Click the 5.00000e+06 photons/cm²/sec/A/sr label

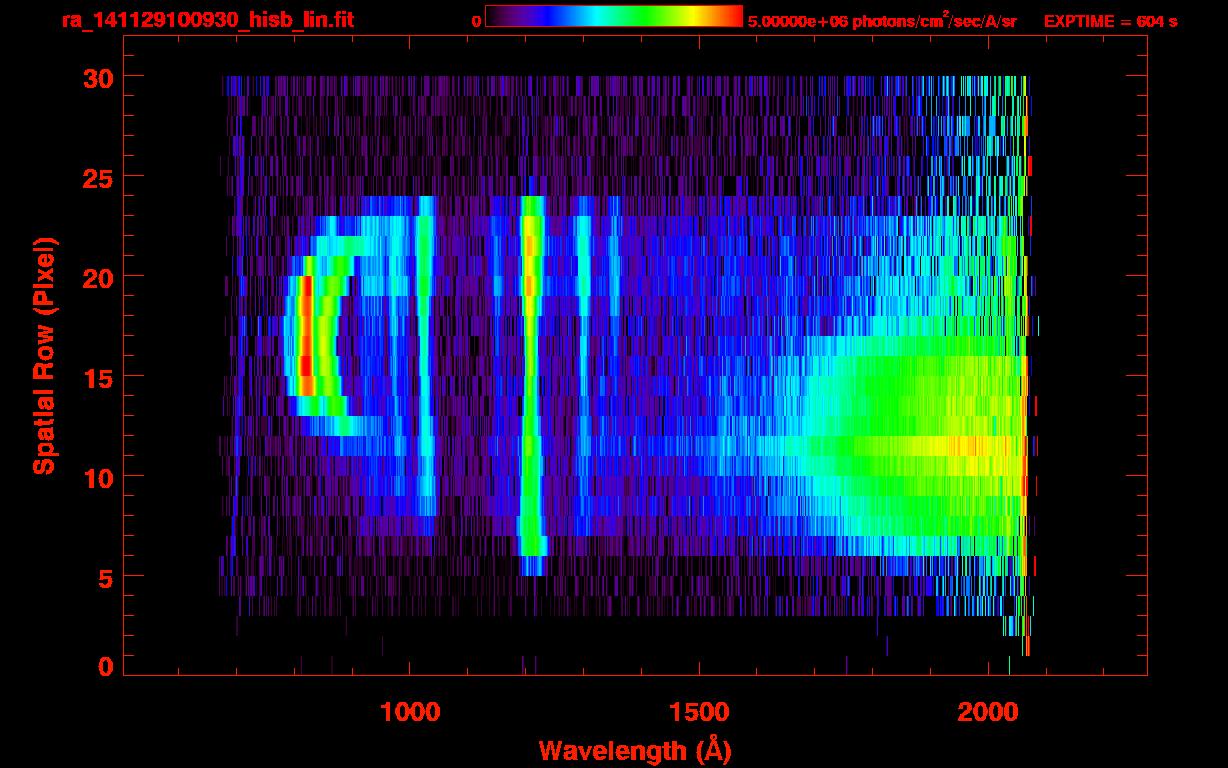point(882,21)
